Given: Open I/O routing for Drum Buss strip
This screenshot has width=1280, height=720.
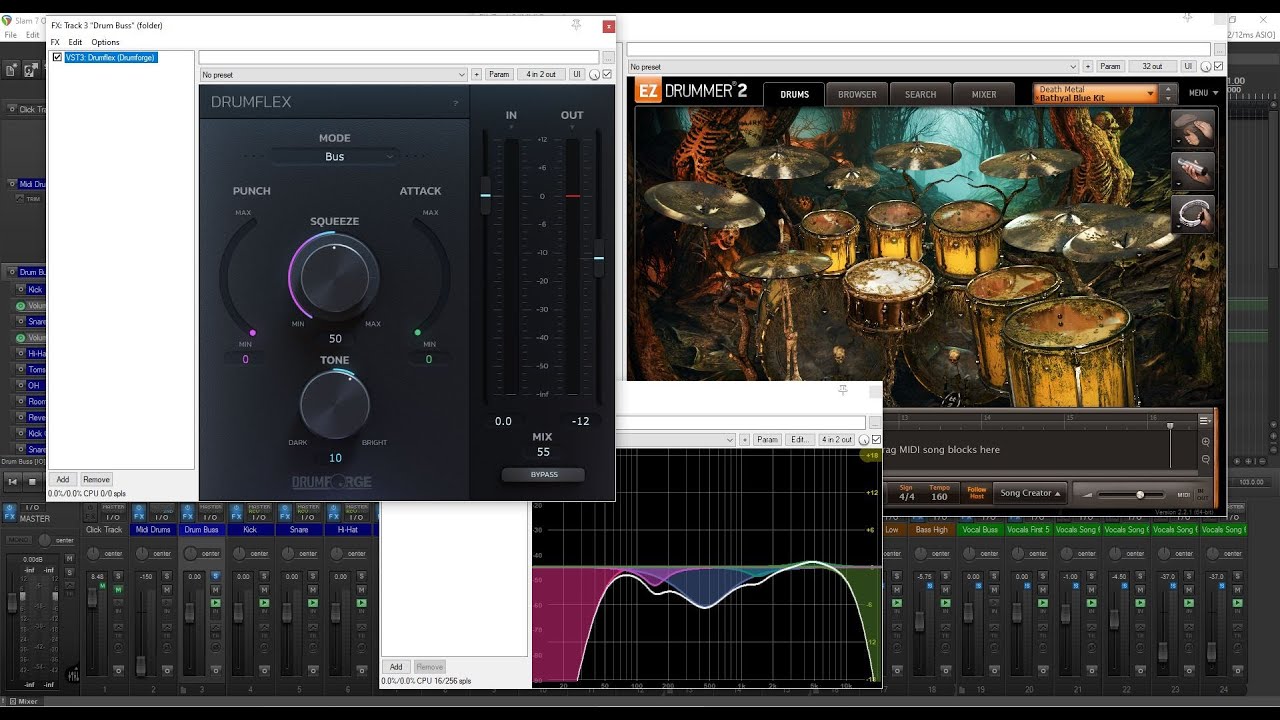Looking at the screenshot, I should [x=210, y=517].
